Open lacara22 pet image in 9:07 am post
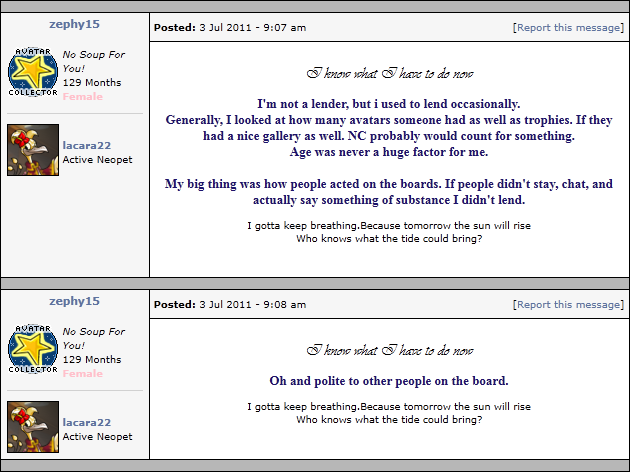 [x=33, y=150]
